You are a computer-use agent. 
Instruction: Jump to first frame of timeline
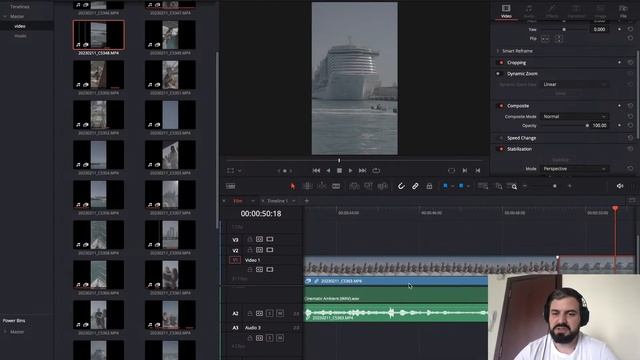tap(316, 171)
